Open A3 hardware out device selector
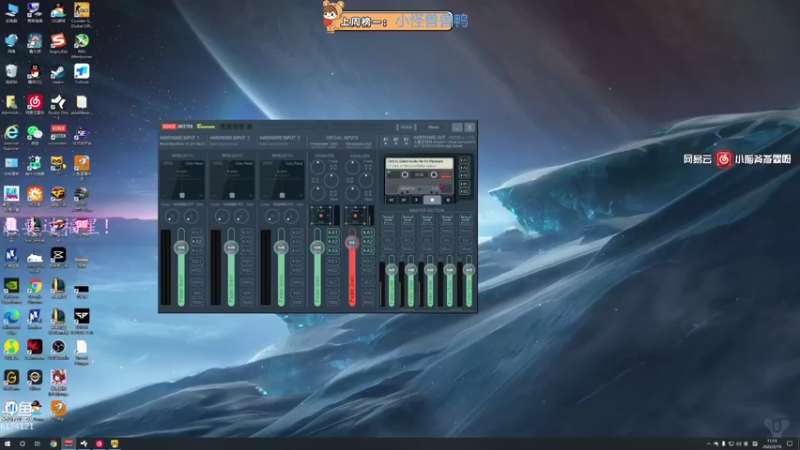The height and width of the screenshot is (450, 800). pos(406,140)
